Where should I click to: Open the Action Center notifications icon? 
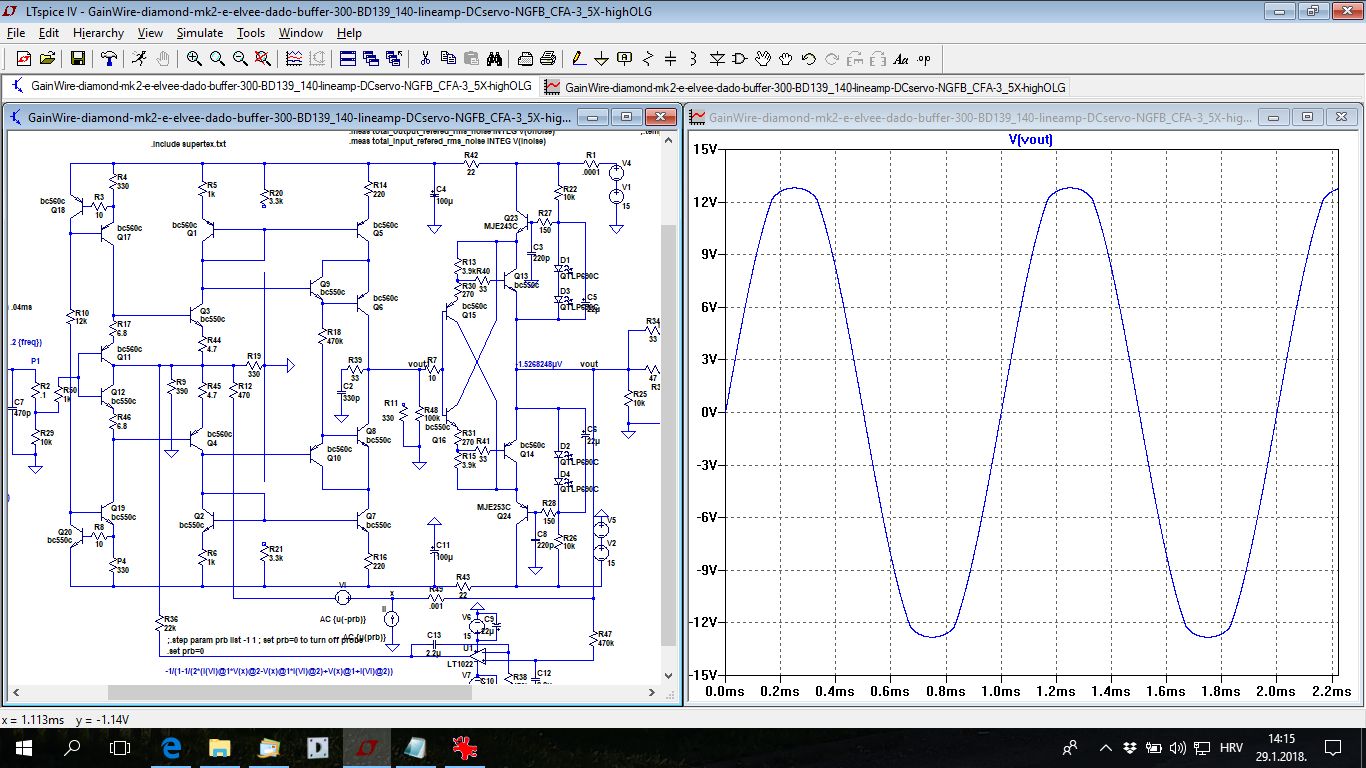[x=1332, y=748]
